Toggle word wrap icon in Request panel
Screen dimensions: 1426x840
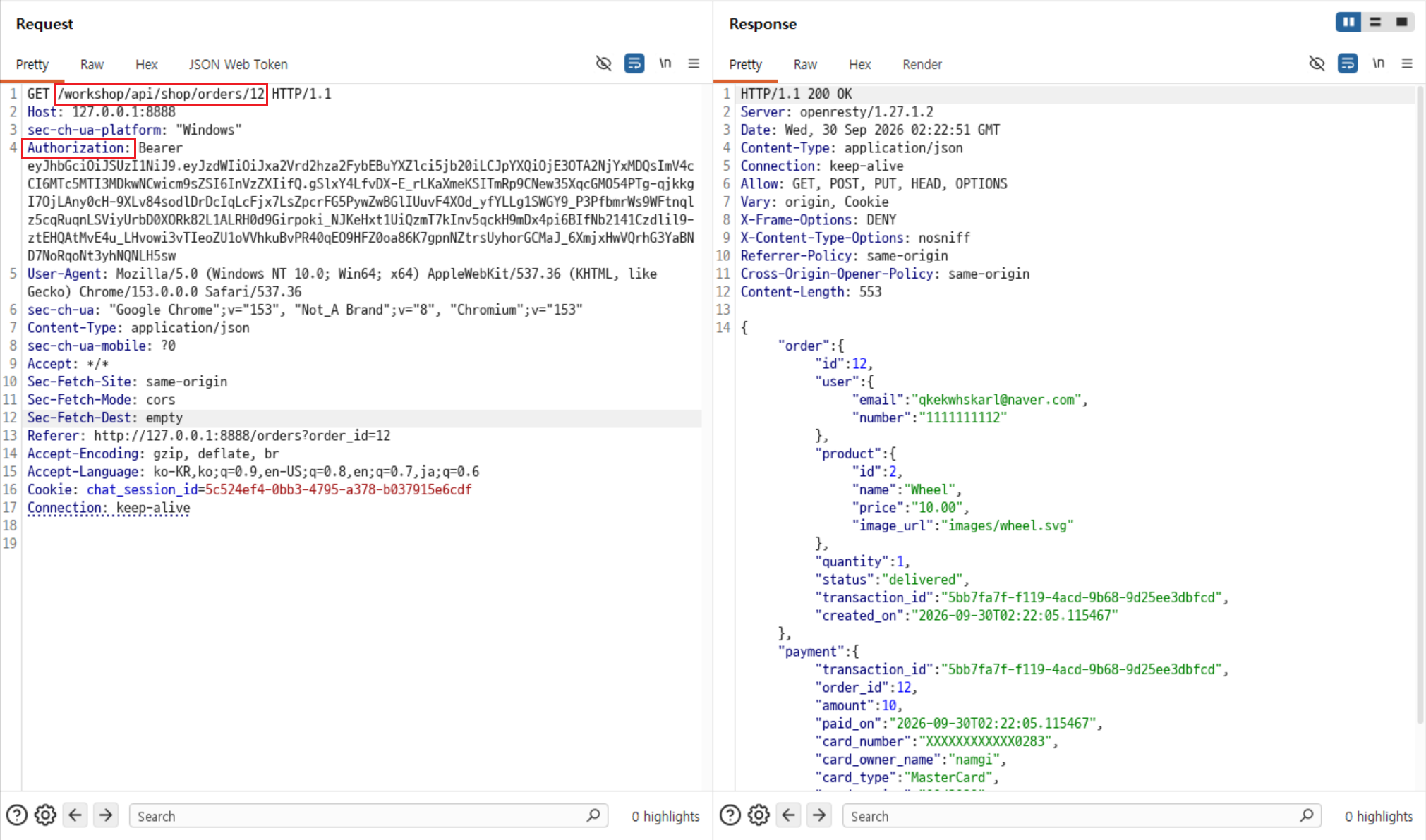point(634,63)
